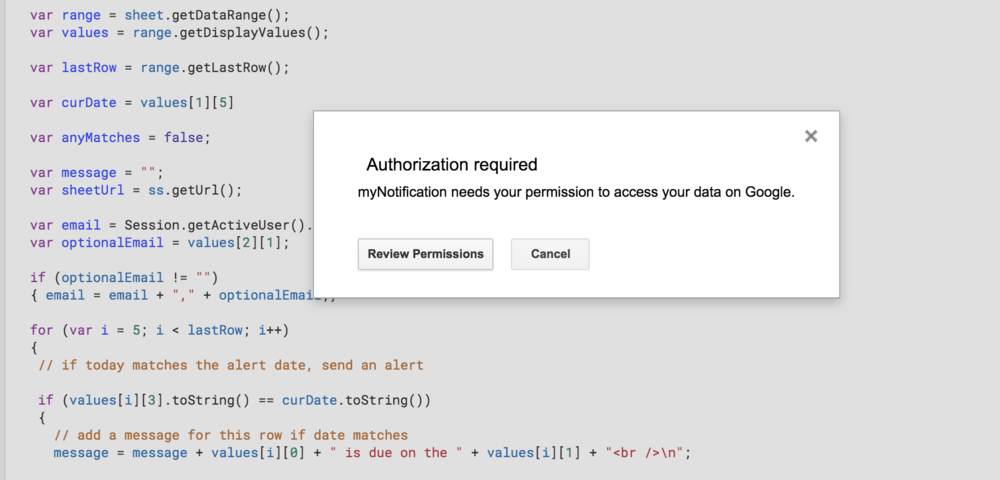Image resolution: width=1000 pixels, height=480 pixels.
Task: Click the line 'if (values[i][3].toString() == curDate.toString())'
Action: click(234, 400)
